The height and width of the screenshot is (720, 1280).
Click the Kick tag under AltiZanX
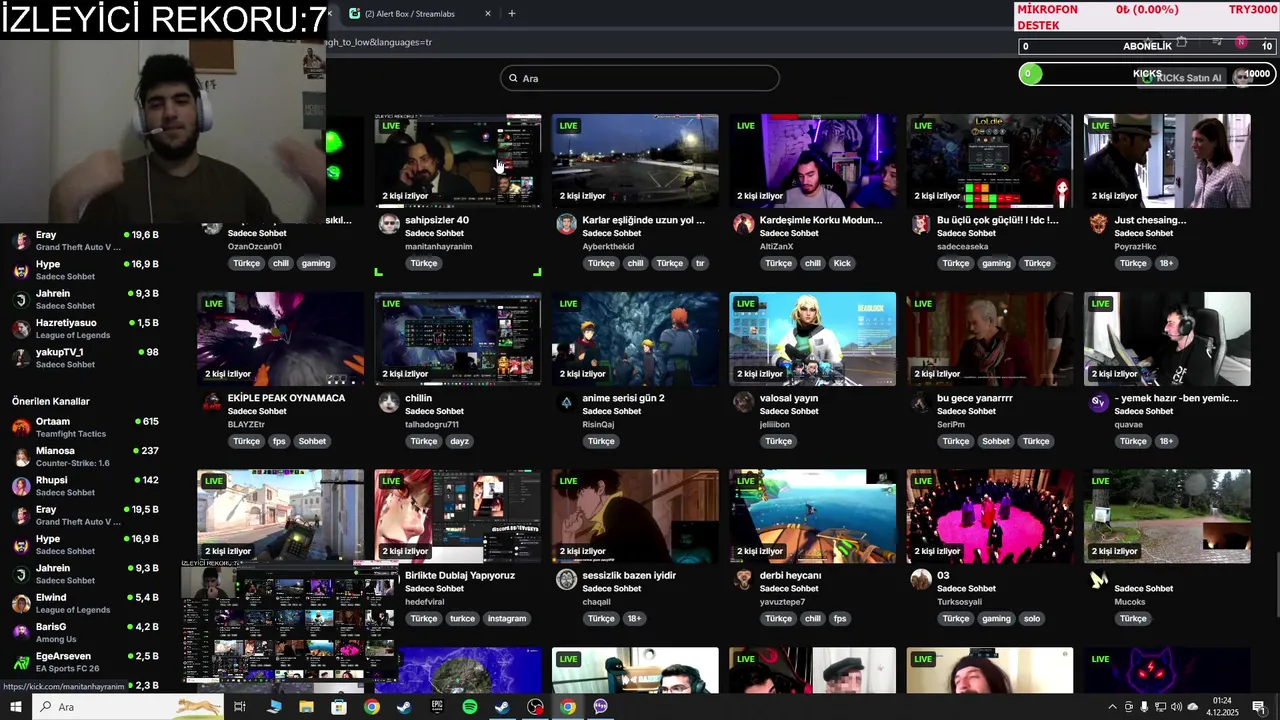[x=842, y=263]
